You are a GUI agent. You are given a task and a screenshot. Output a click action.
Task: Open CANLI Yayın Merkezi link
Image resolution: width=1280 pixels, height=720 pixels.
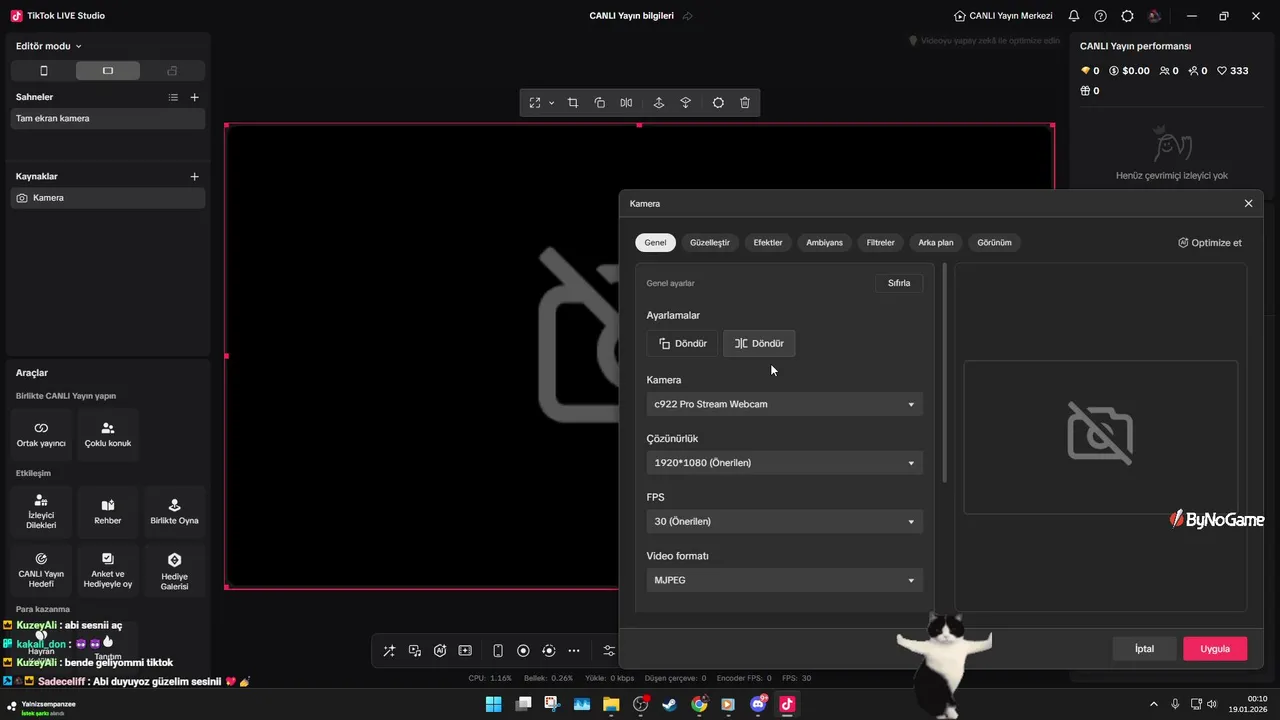click(x=1003, y=16)
